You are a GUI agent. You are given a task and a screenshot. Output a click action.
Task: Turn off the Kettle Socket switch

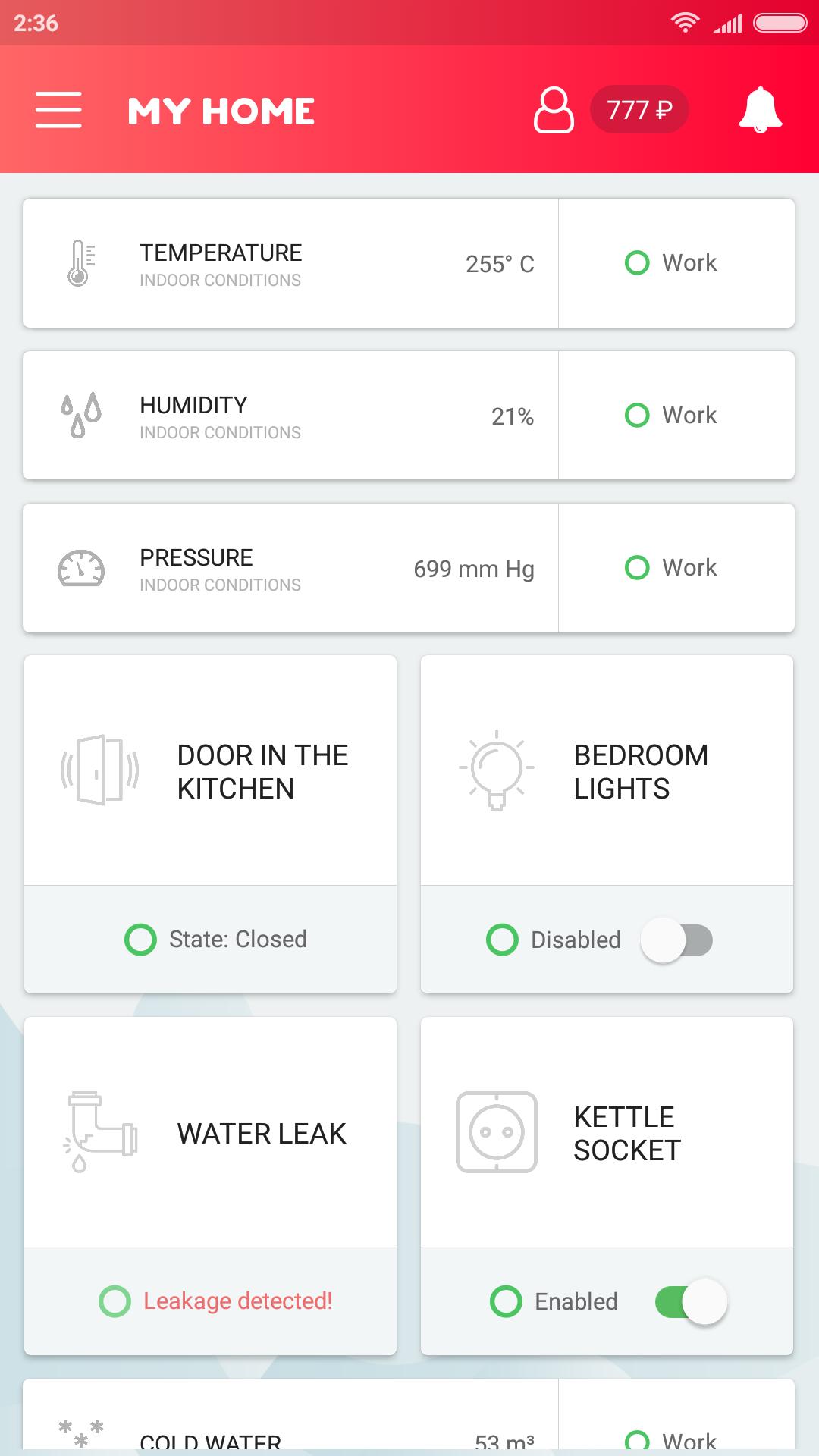691,1302
